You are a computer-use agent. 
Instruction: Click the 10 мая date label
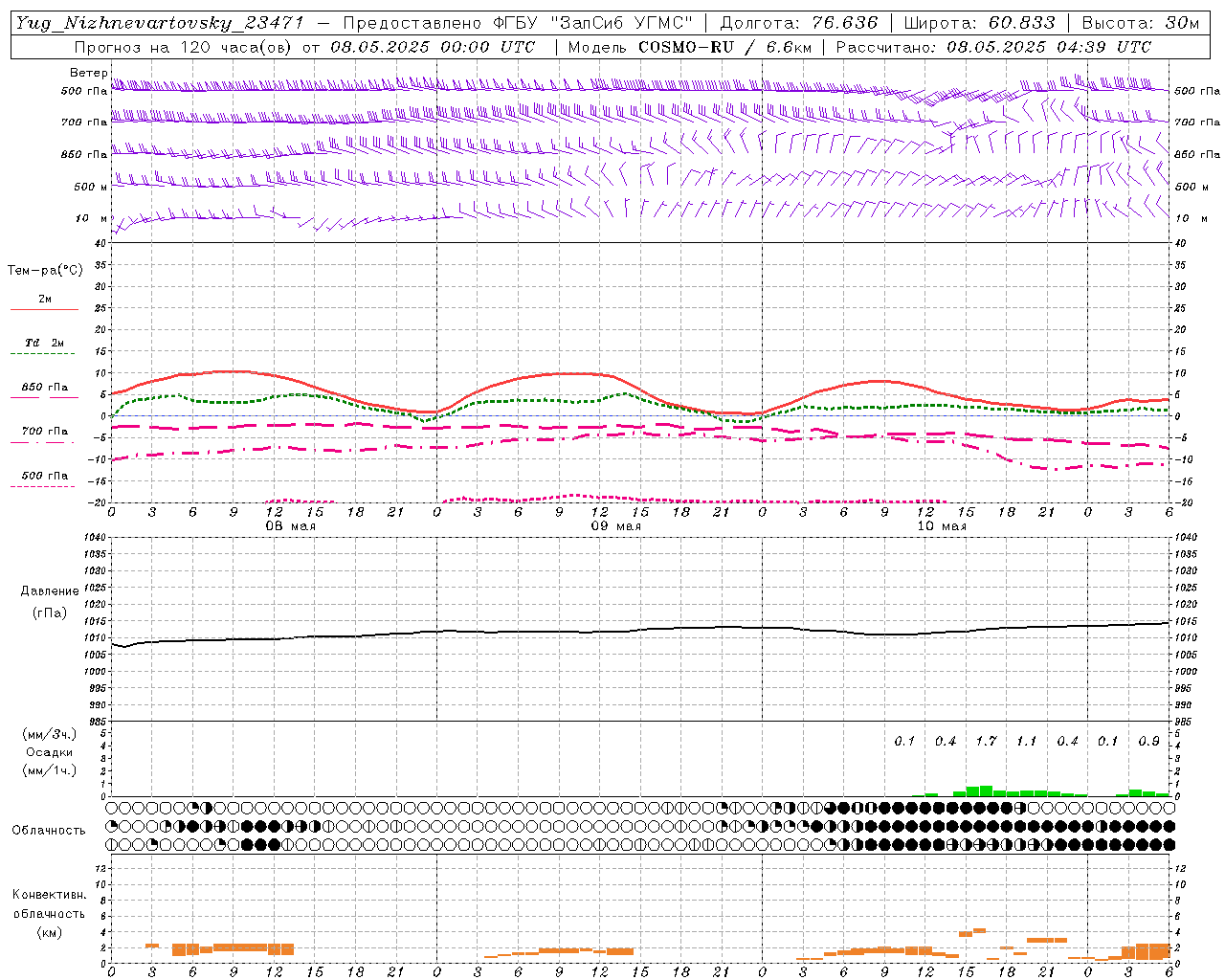942,526
